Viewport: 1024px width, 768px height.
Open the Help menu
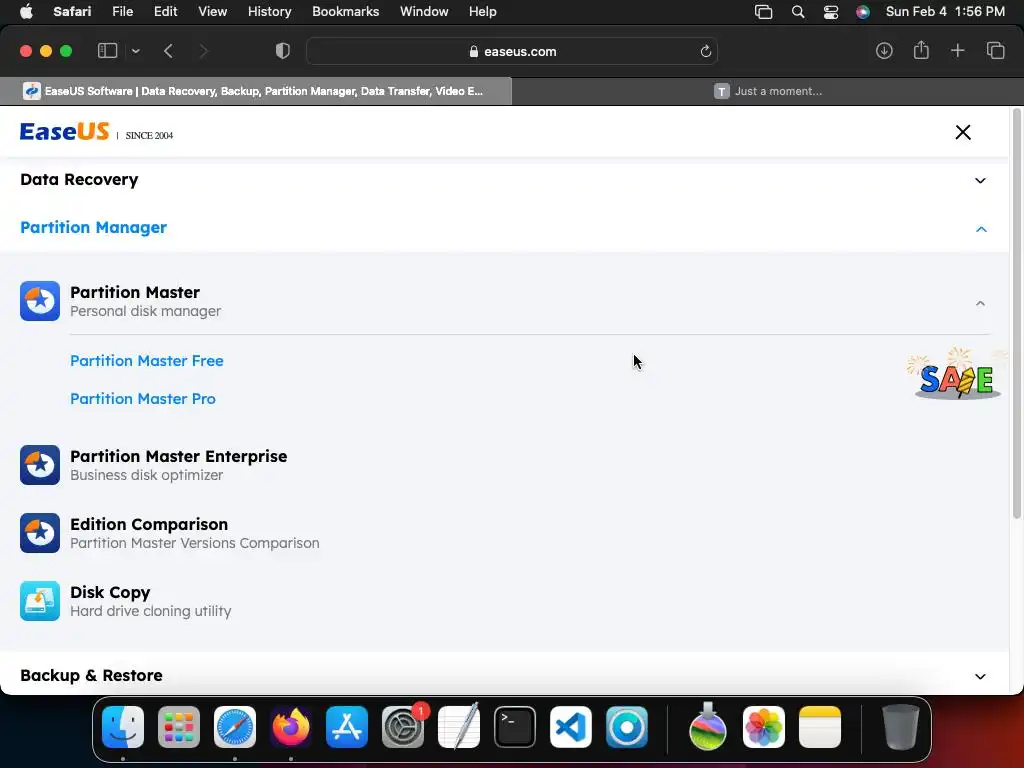483,12
